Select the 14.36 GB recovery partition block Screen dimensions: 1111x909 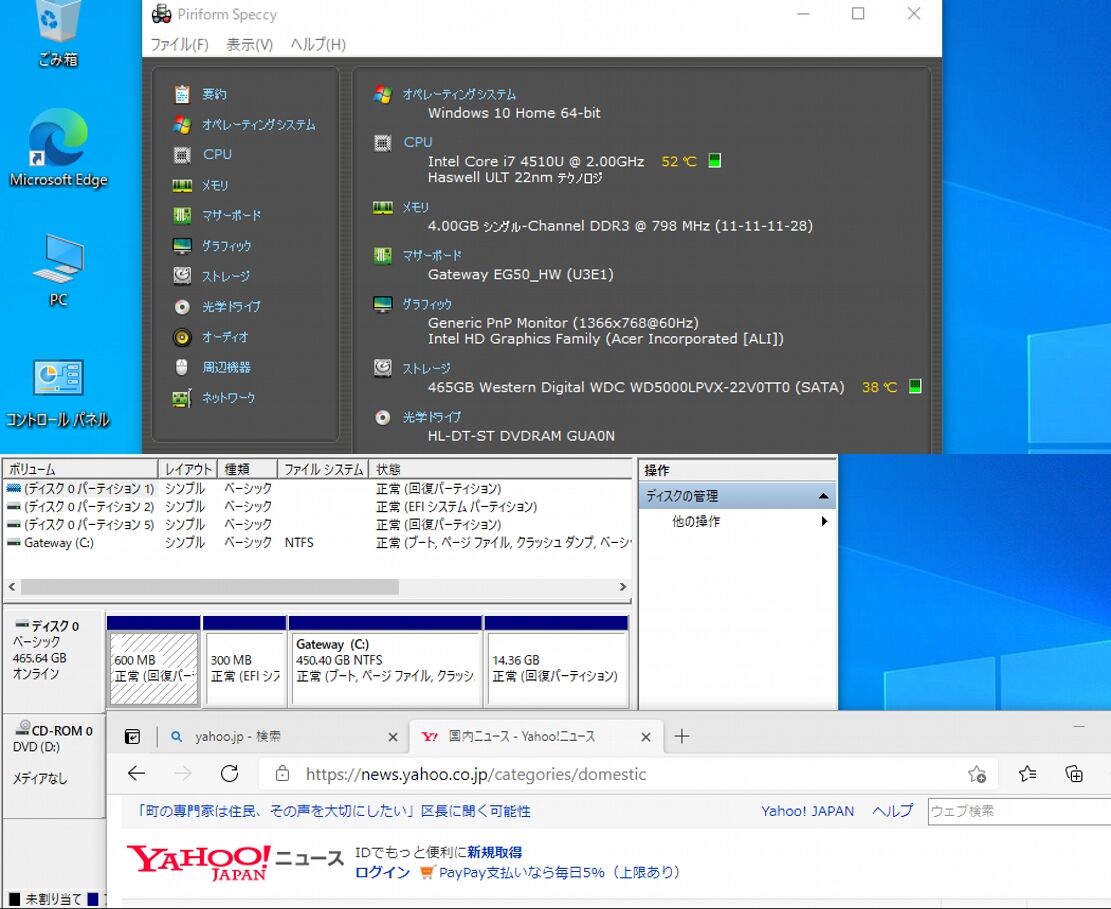pos(556,668)
